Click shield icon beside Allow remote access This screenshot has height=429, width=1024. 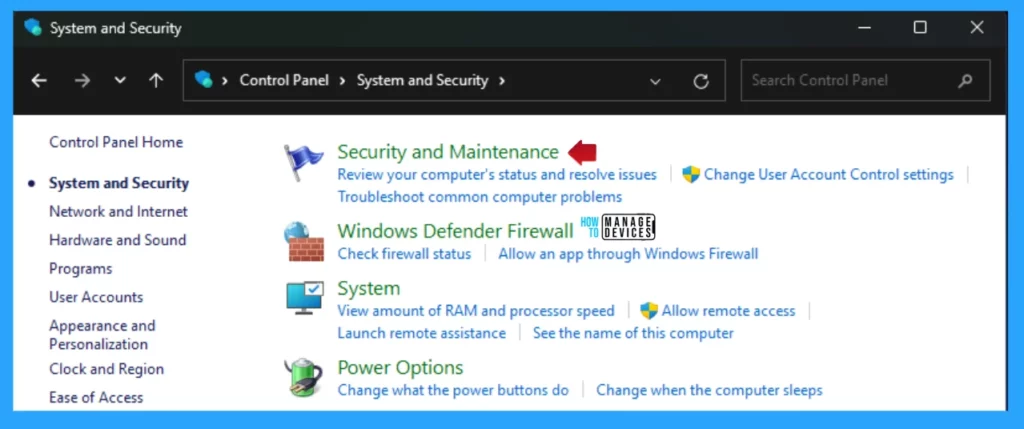click(x=648, y=311)
